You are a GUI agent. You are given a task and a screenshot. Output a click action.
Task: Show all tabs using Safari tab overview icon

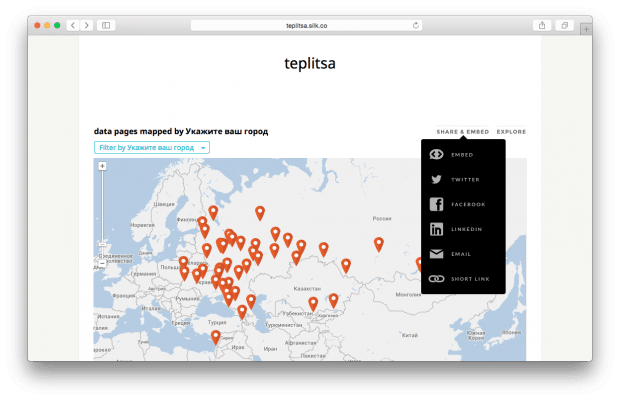(565, 24)
